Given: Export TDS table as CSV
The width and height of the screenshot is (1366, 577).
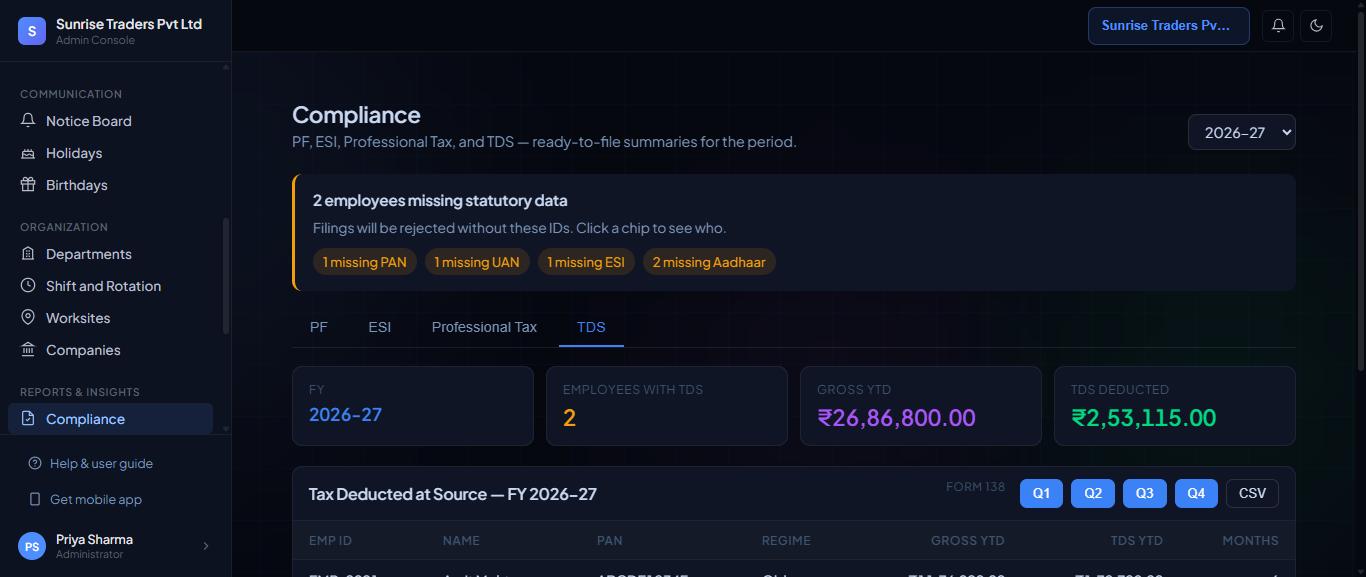Looking at the screenshot, I should coord(1252,493).
